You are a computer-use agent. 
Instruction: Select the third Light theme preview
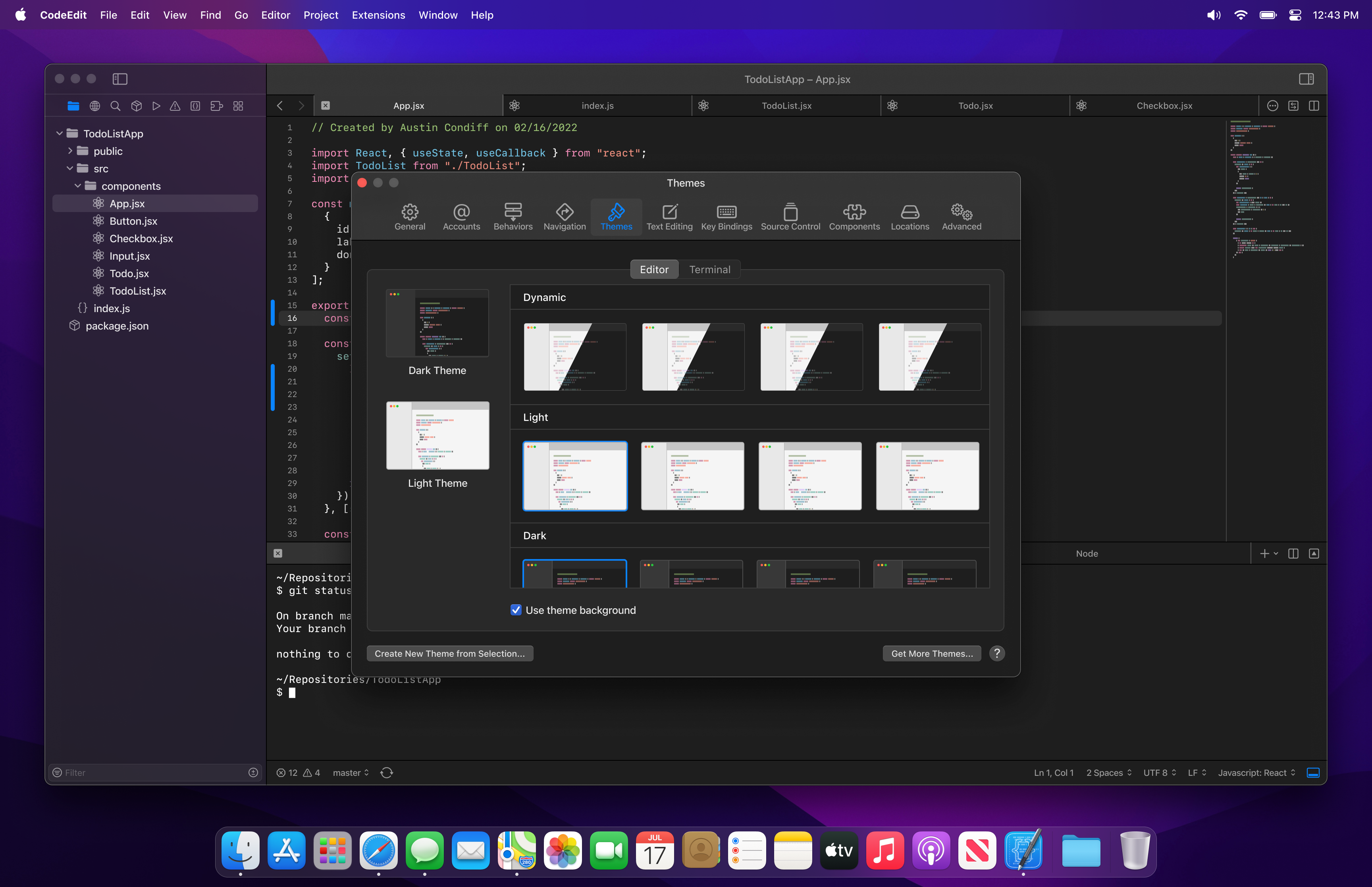click(x=809, y=476)
